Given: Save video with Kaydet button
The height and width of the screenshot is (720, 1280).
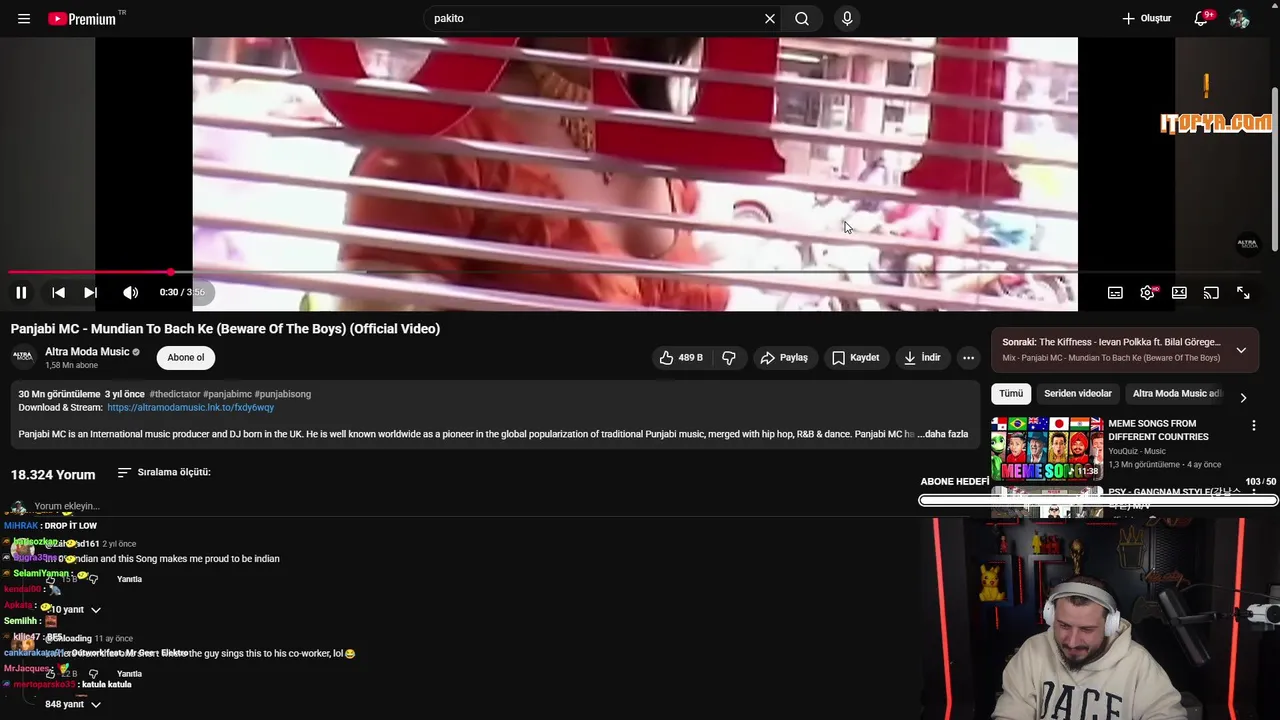Looking at the screenshot, I should (855, 357).
